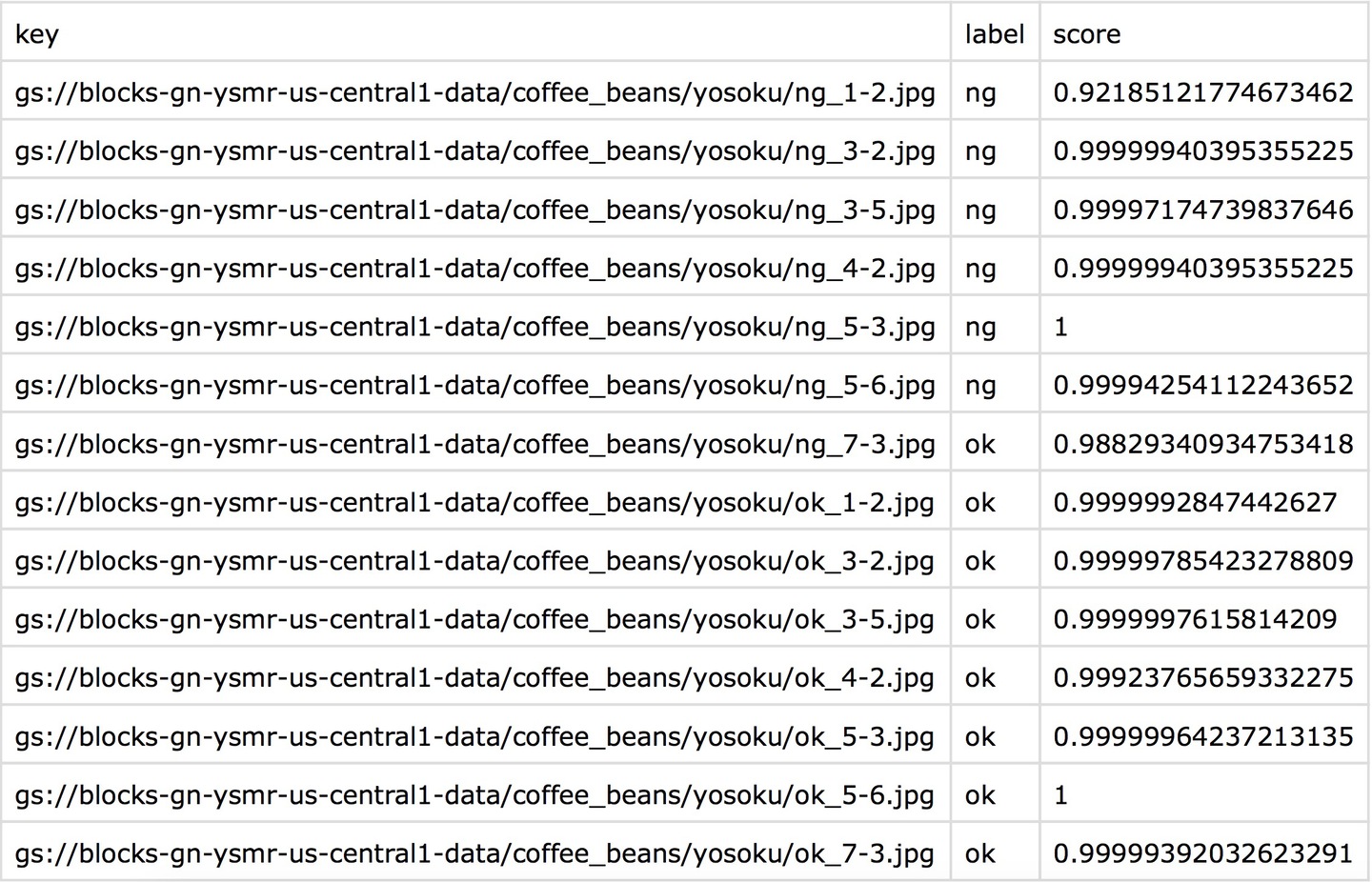The width and height of the screenshot is (1372, 882).
Task: Select score 0.9999997615814209
Action: click(x=1195, y=619)
